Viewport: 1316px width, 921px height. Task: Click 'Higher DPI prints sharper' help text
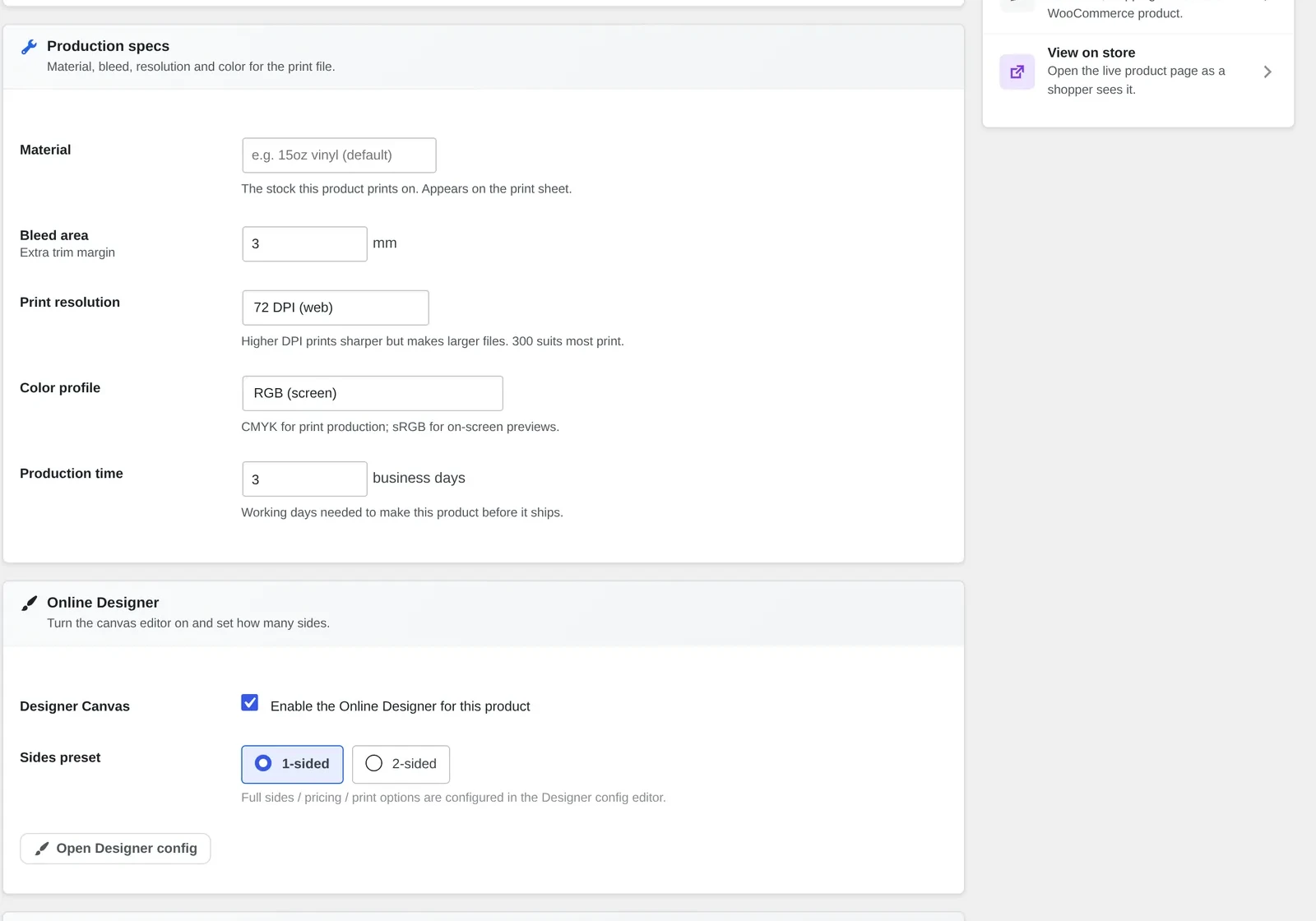433,341
